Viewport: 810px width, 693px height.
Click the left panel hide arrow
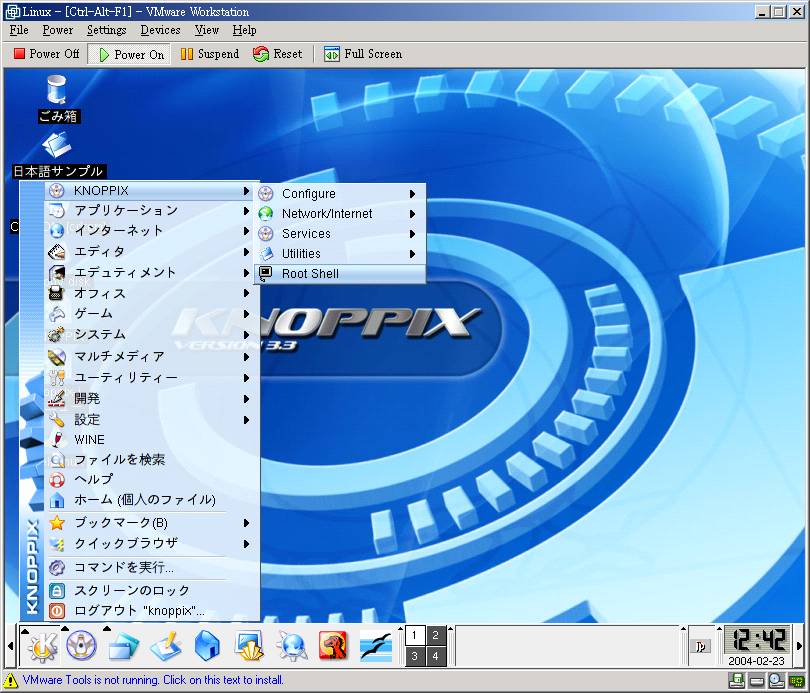[10, 646]
